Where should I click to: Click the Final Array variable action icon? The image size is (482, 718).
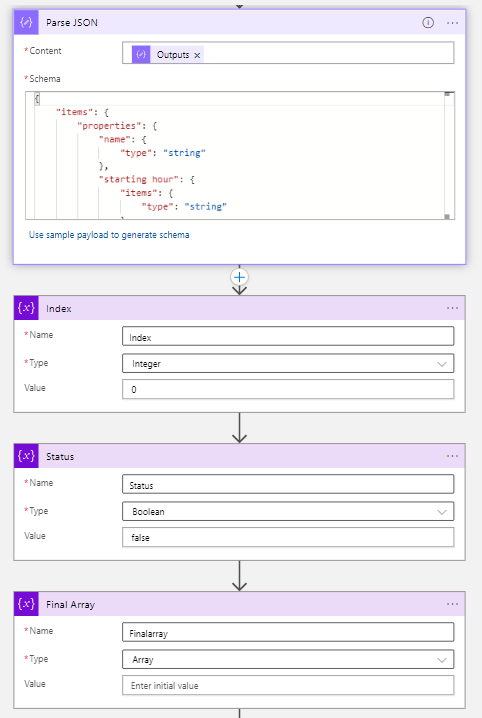(26, 604)
